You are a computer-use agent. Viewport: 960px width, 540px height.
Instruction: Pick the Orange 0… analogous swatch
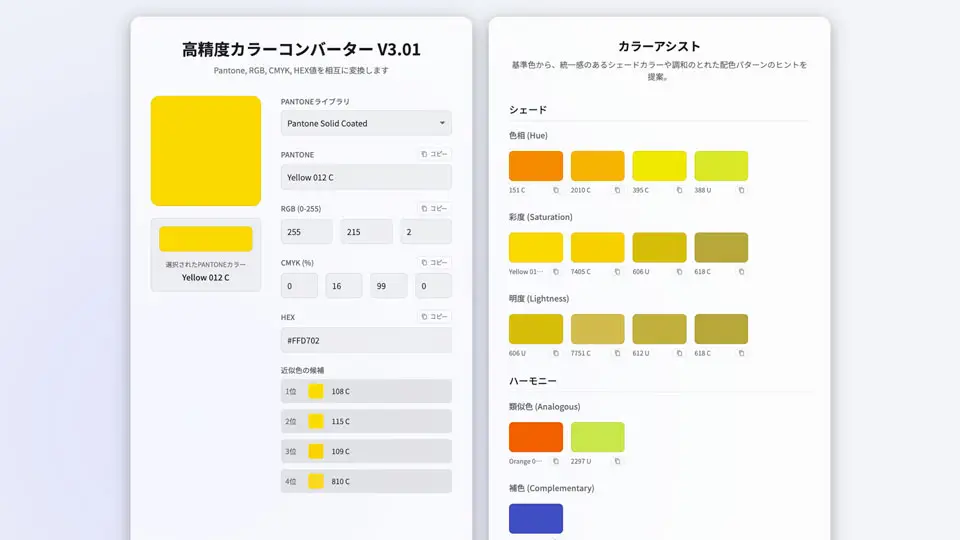pyautogui.click(x=536, y=437)
